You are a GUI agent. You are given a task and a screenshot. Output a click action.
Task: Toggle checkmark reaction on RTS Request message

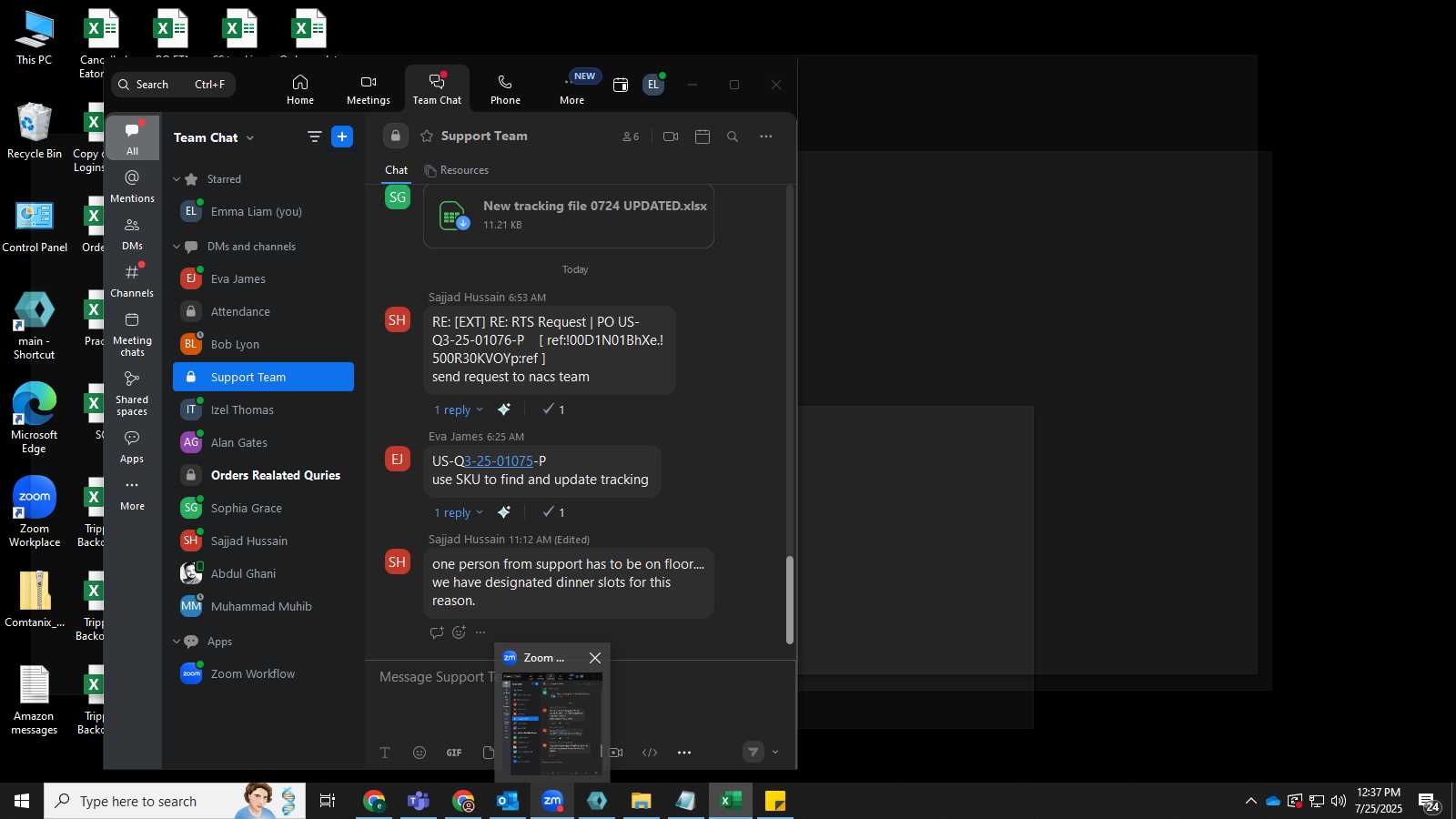pos(553,409)
